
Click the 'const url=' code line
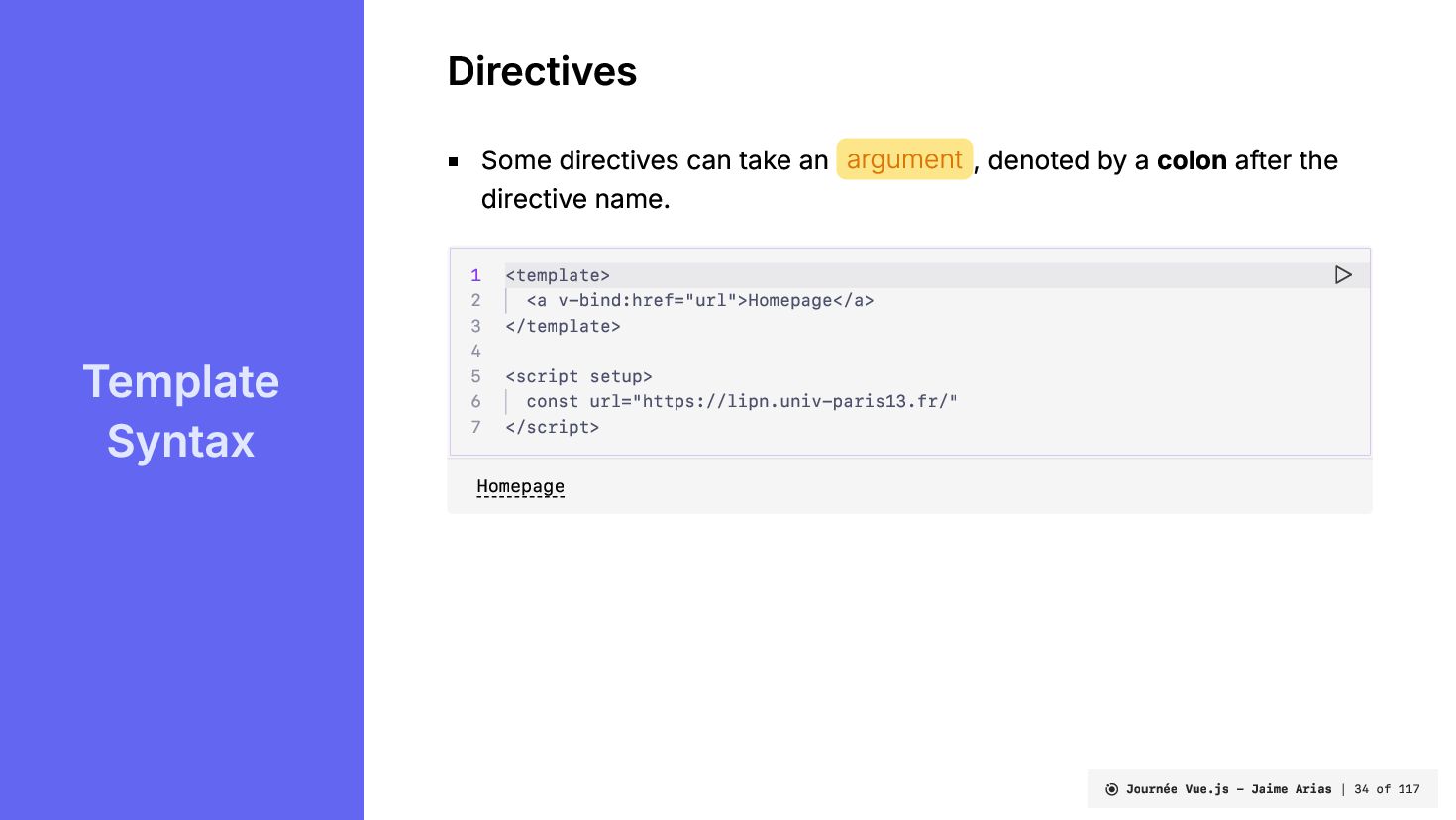pyautogui.click(x=742, y=401)
